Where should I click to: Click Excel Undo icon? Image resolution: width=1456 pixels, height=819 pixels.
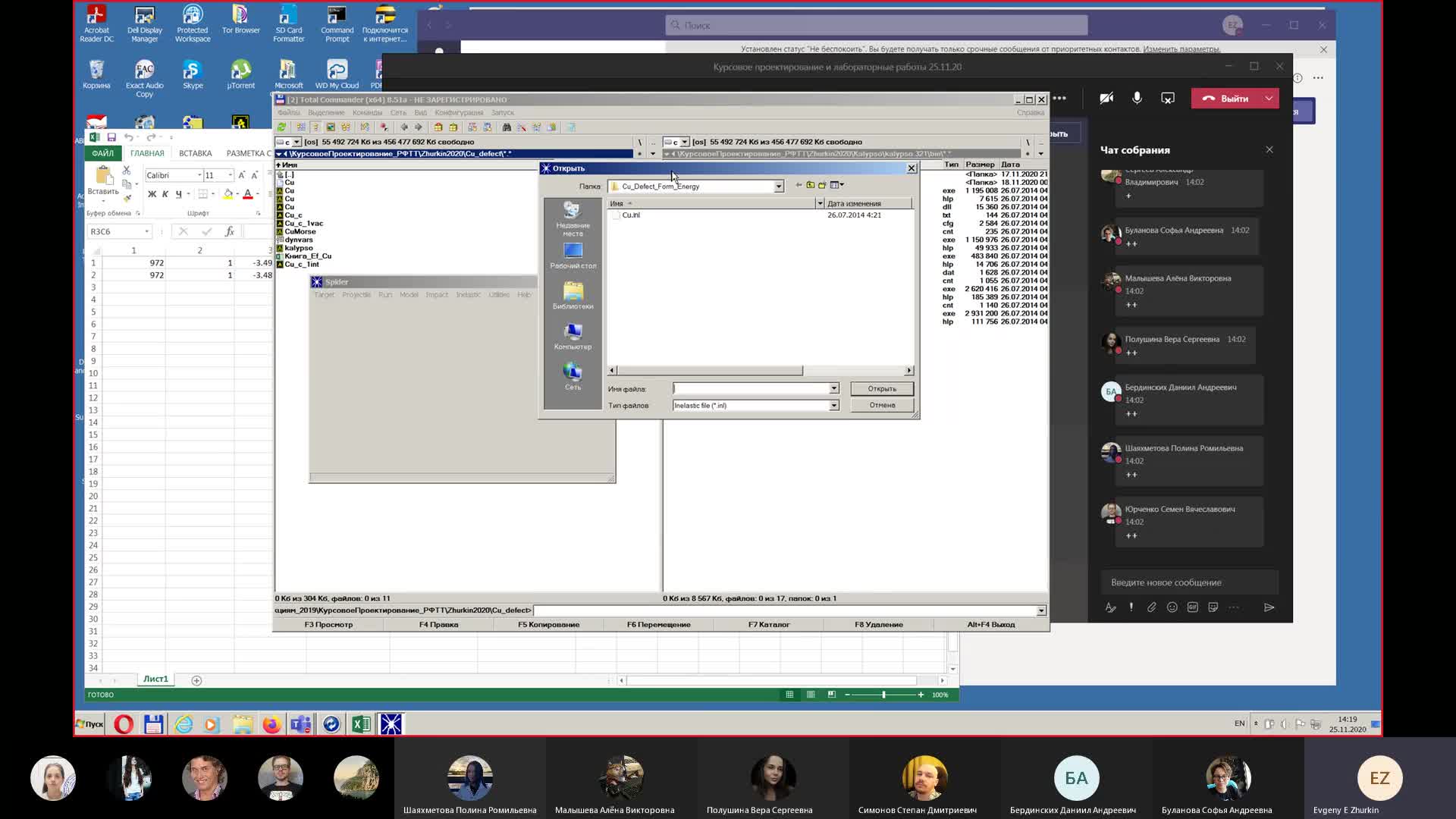pyautogui.click(x=129, y=137)
